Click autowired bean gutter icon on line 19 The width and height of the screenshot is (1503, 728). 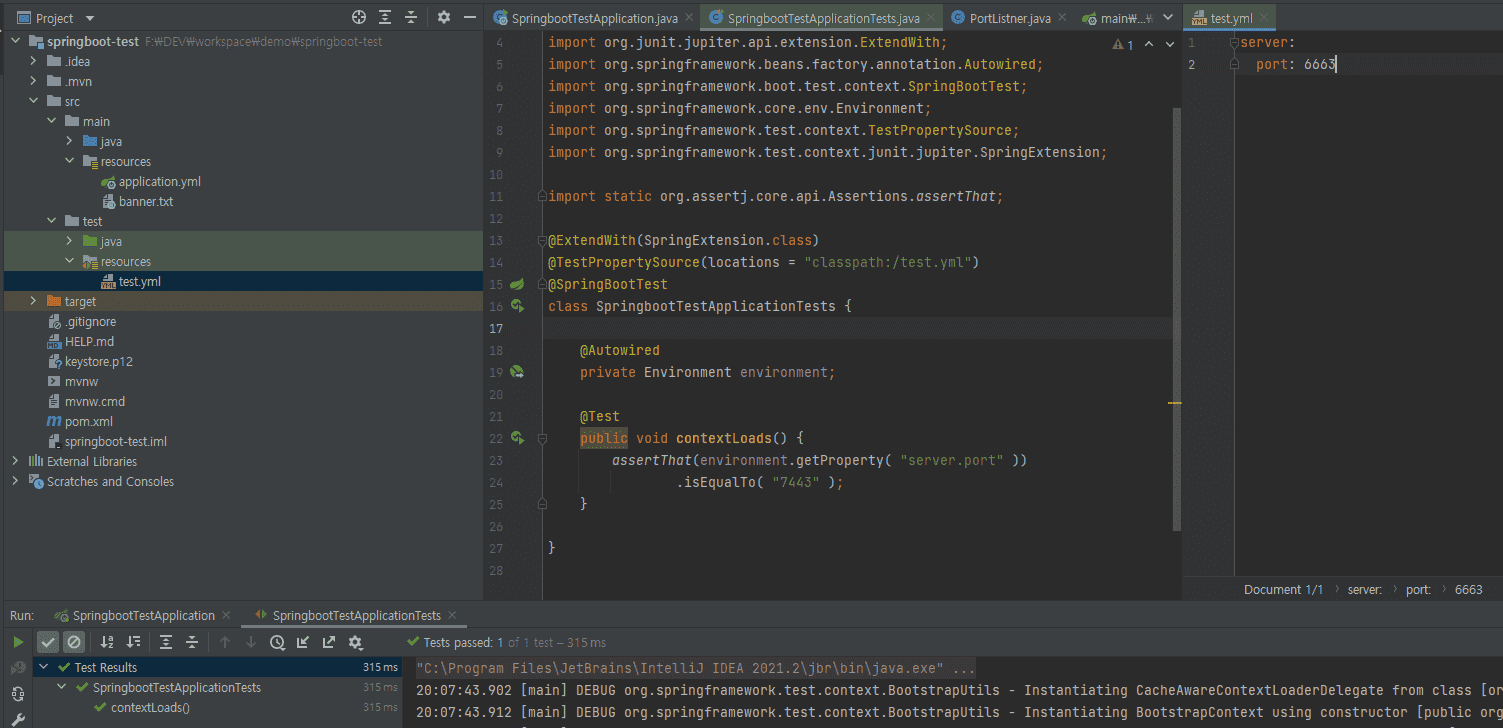pos(518,372)
